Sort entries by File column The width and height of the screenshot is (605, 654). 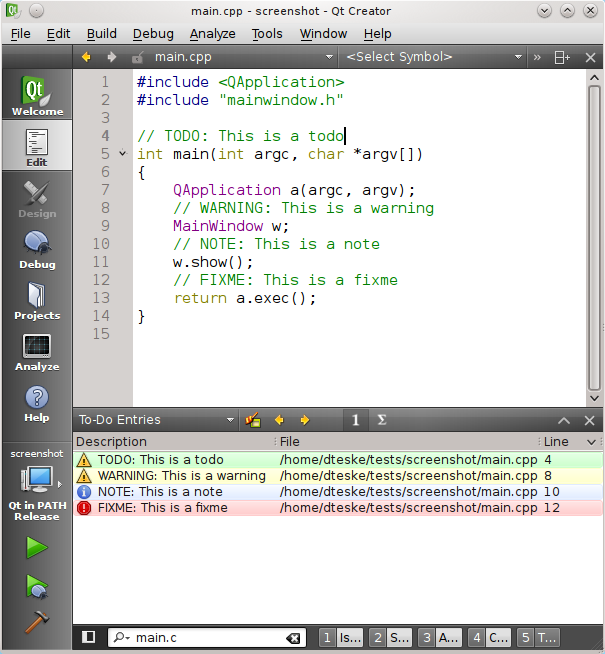[x=407, y=442]
